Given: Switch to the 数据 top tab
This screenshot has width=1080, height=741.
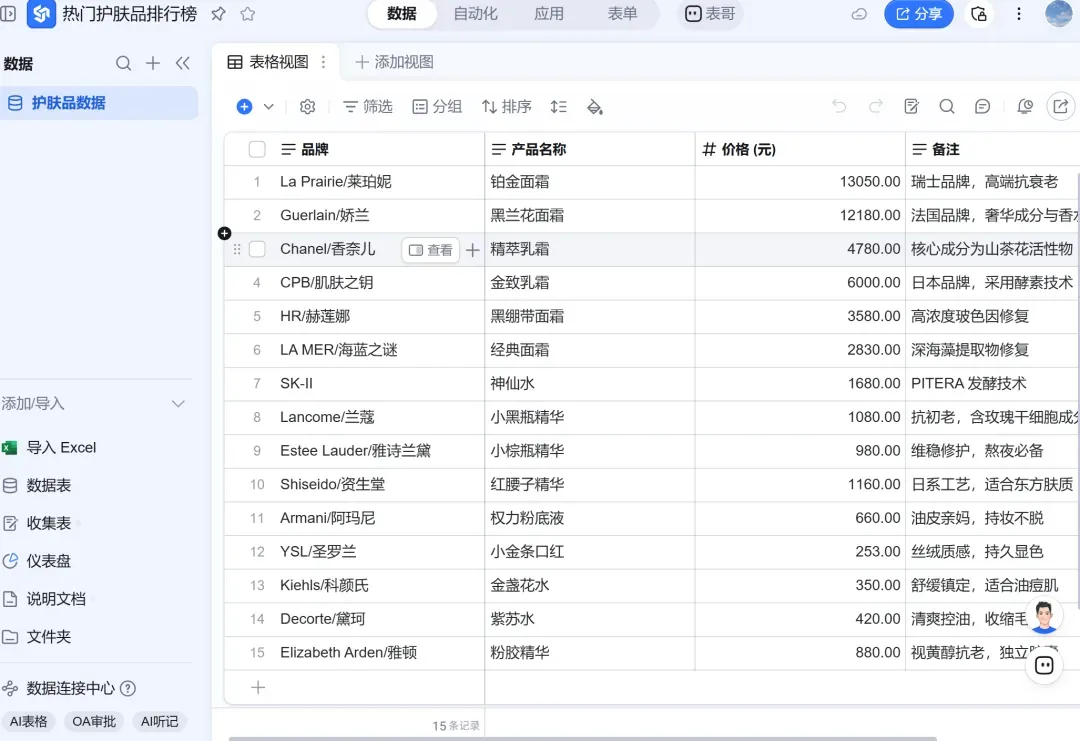Looking at the screenshot, I should pyautogui.click(x=402, y=14).
